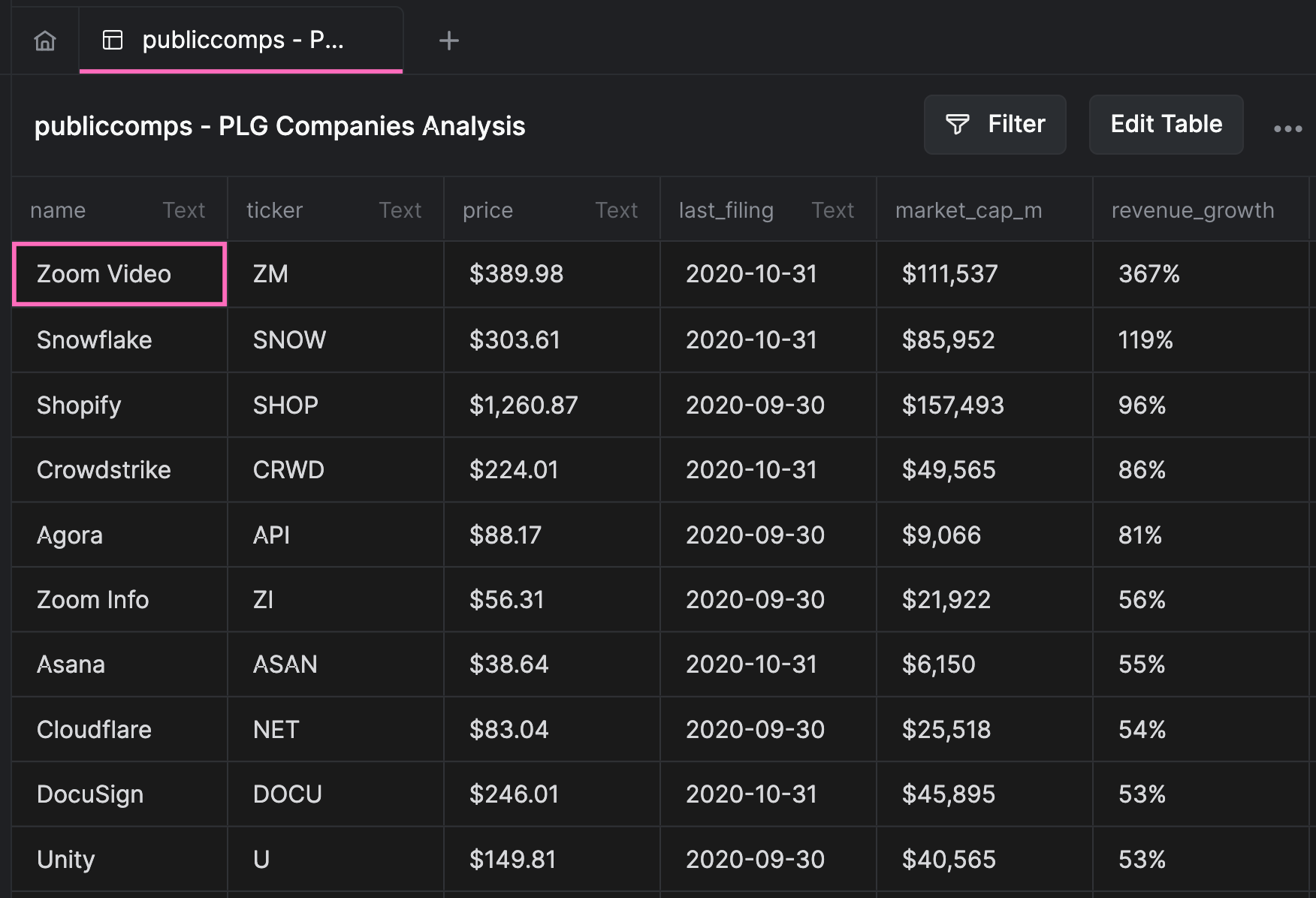The height and width of the screenshot is (898, 1316).
Task: Click the revenue_growth column header
Action: (x=1192, y=210)
